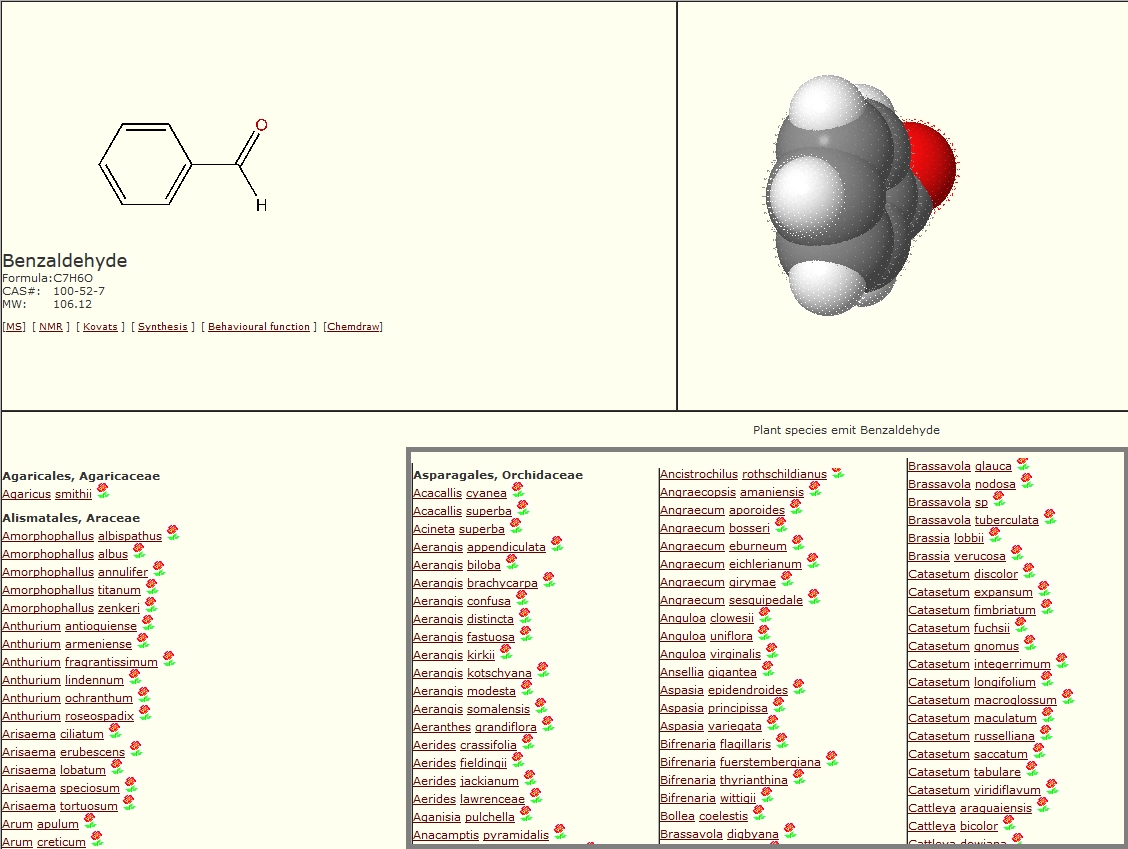Open the Brassia lobbii link
The image size is (1128, 849).
[946, 538]
